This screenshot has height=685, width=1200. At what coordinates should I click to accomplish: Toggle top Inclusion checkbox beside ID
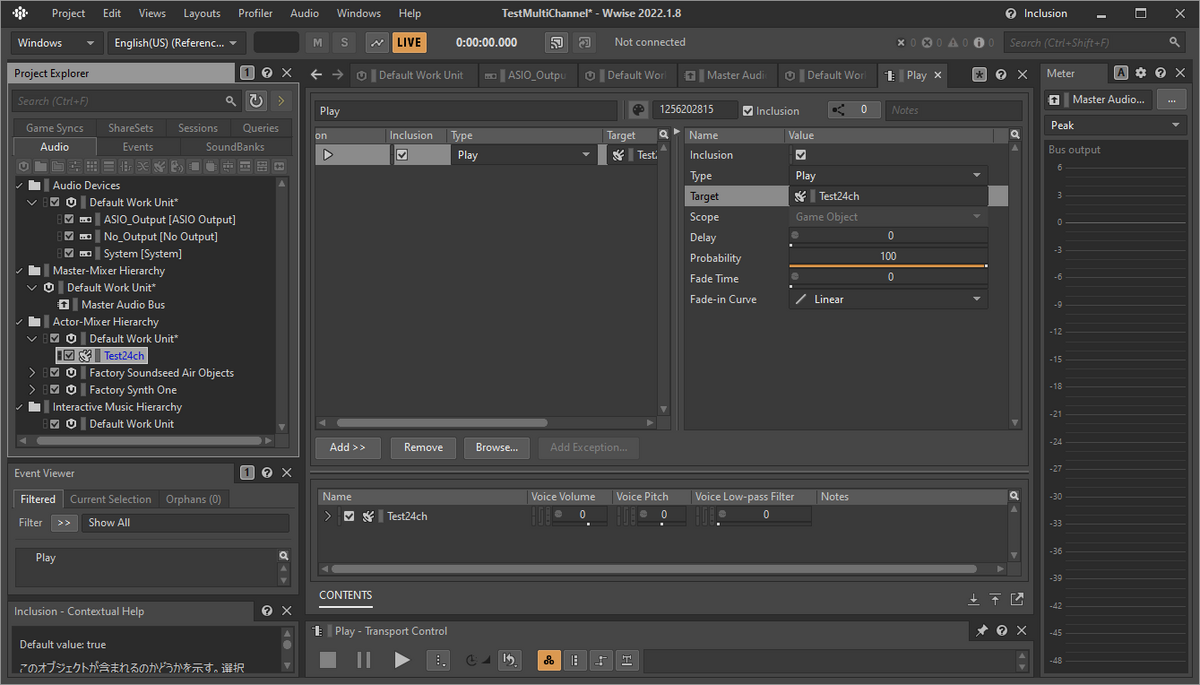click(748, 111)
